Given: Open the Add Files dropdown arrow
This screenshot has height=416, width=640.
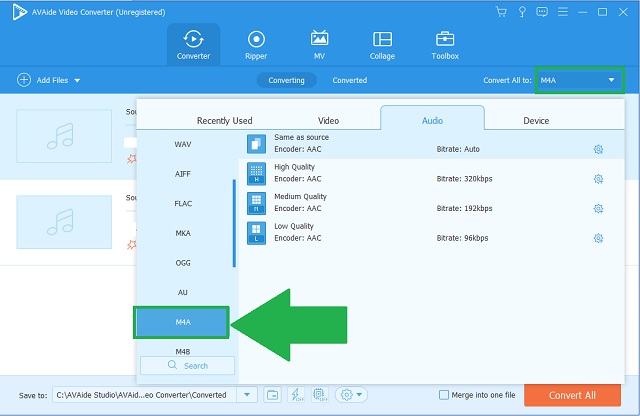Looking at the screenshot, I should (x=77, y=80).
